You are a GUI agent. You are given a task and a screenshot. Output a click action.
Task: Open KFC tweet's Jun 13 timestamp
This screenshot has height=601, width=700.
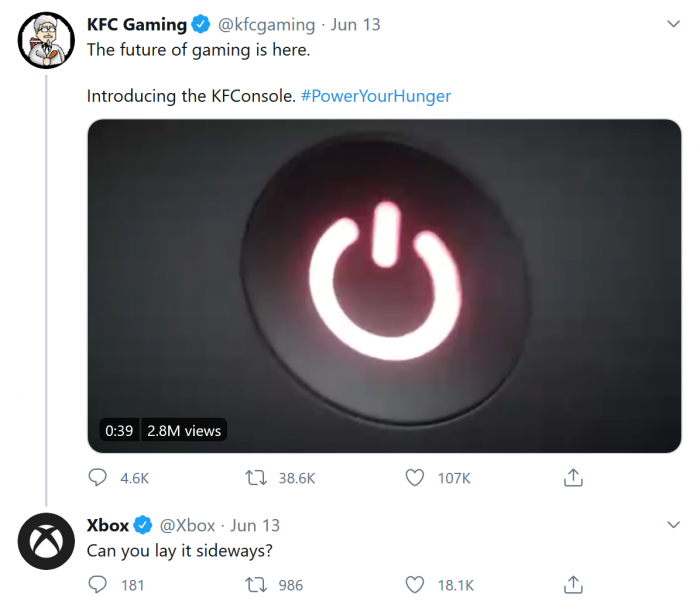[355, 24]
